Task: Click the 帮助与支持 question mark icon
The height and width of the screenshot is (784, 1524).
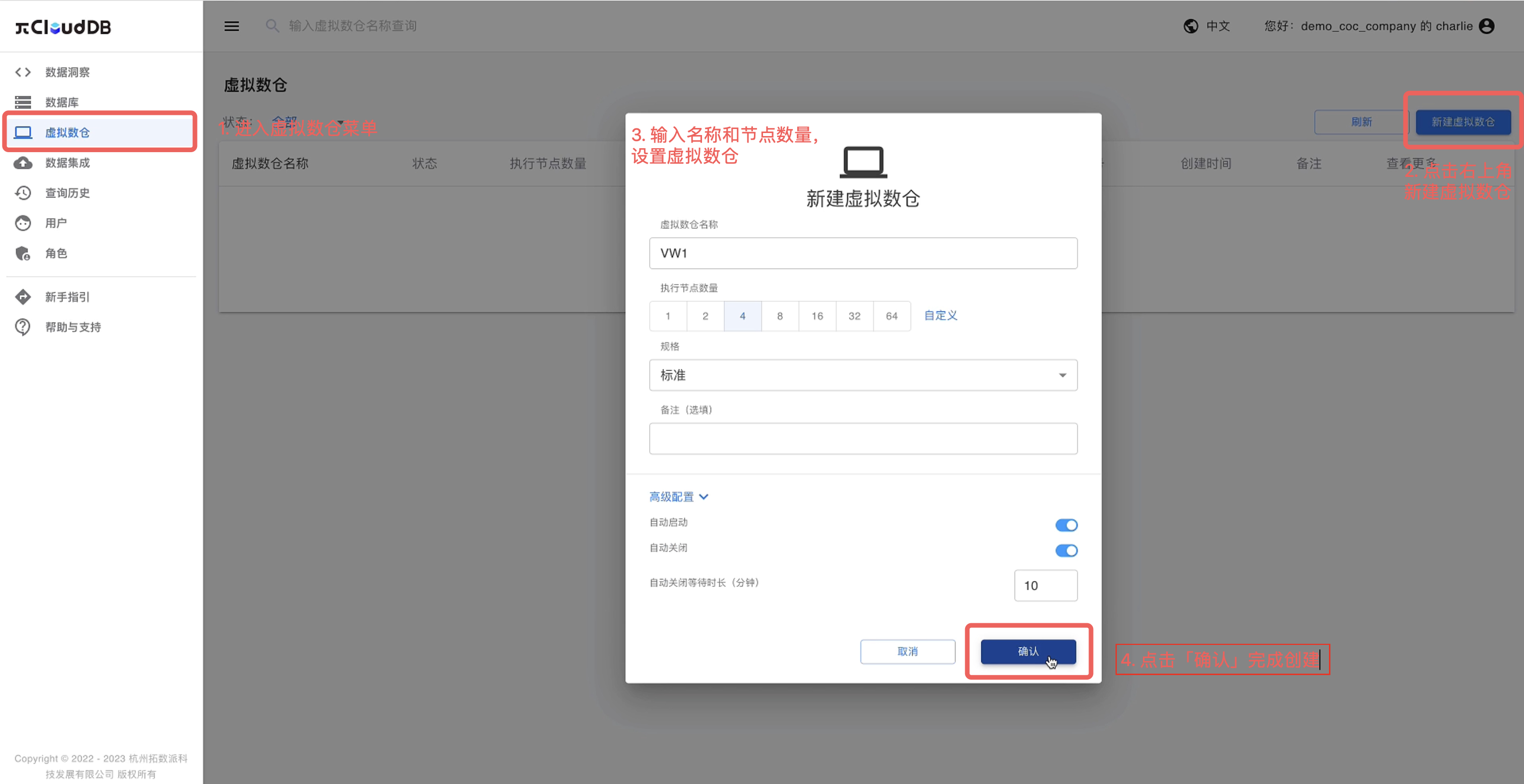Action: pyautogui.click(x=23, y=327)
